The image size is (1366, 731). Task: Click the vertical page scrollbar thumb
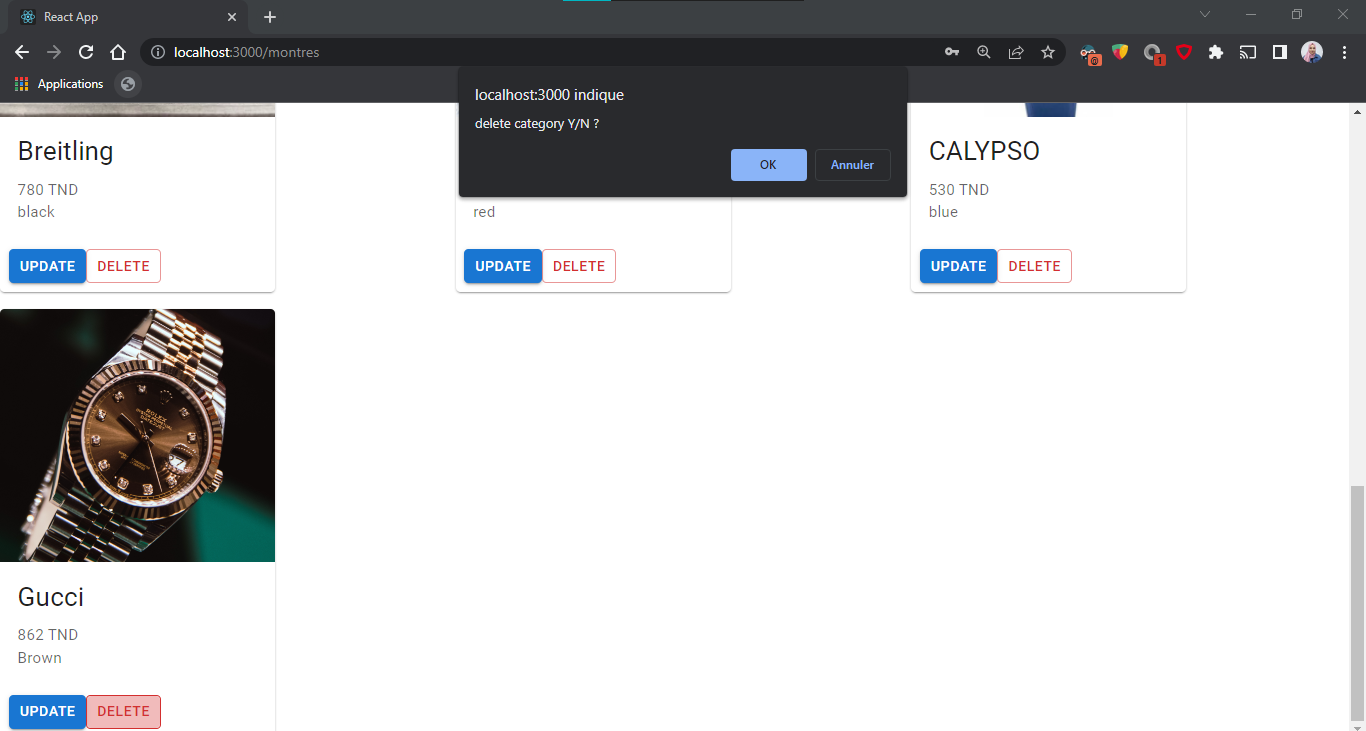point(1356,603)
